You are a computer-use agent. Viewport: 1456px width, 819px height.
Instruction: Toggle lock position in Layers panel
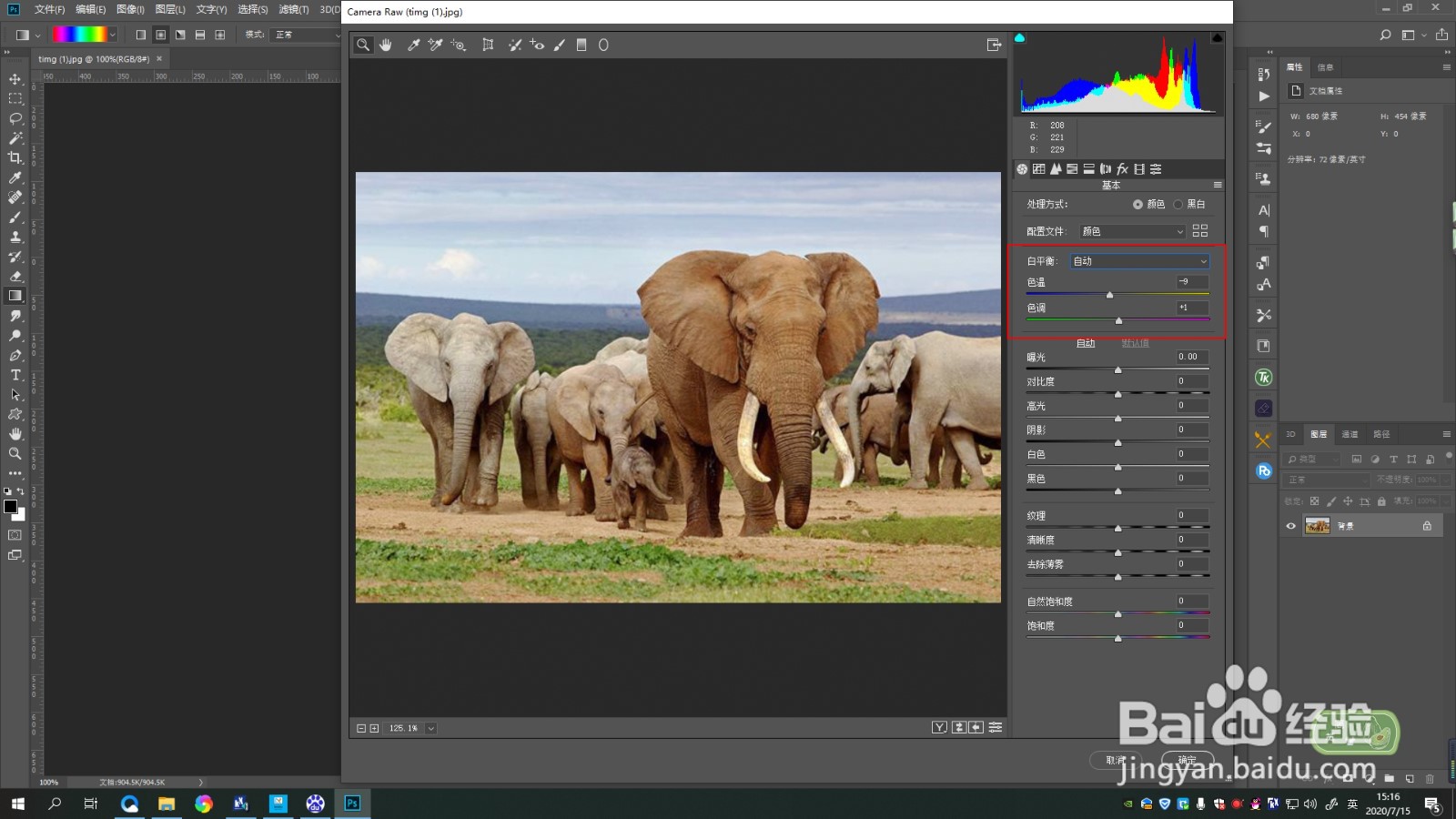click(1348, 501)
